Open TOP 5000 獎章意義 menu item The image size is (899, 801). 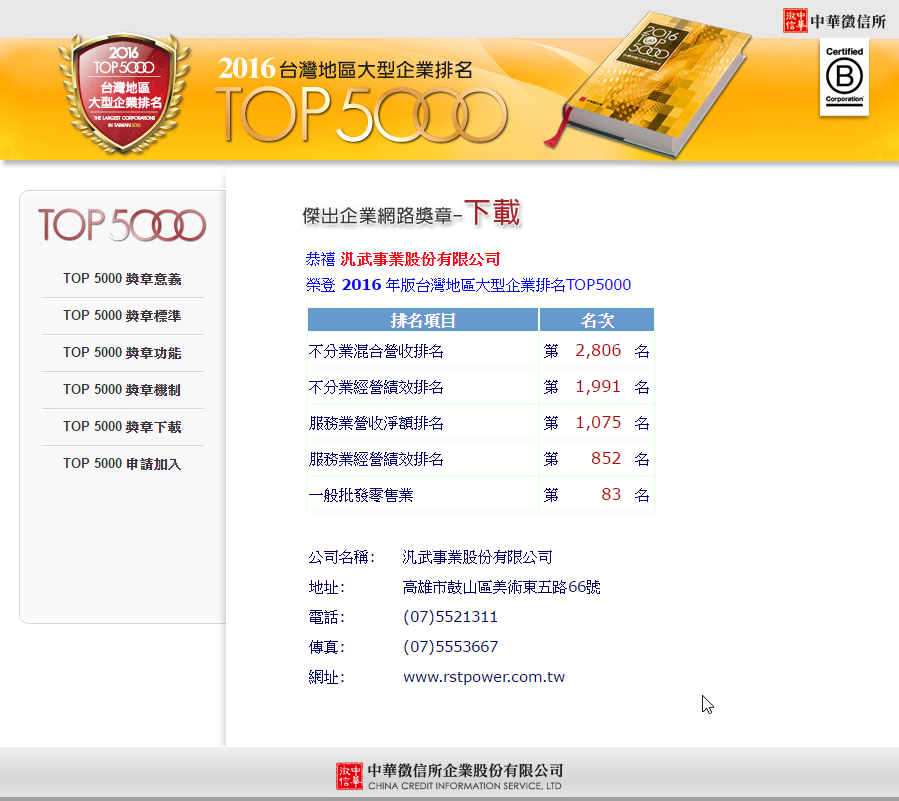point(122,279)
